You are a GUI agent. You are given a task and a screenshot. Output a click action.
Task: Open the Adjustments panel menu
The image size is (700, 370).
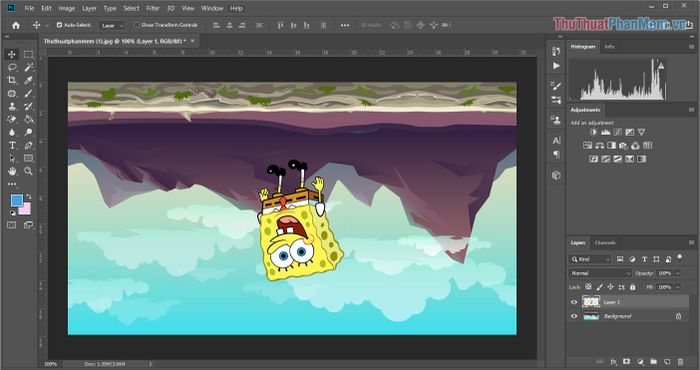(x=691, y=109)
